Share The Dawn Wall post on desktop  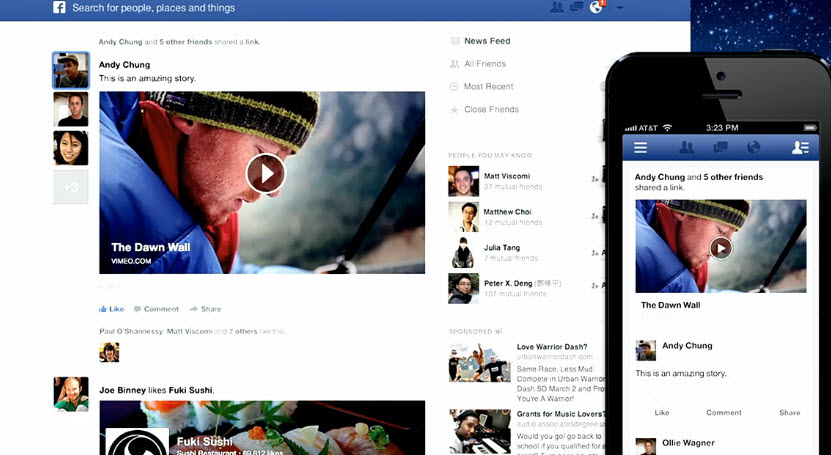click(x=205, y=309)
